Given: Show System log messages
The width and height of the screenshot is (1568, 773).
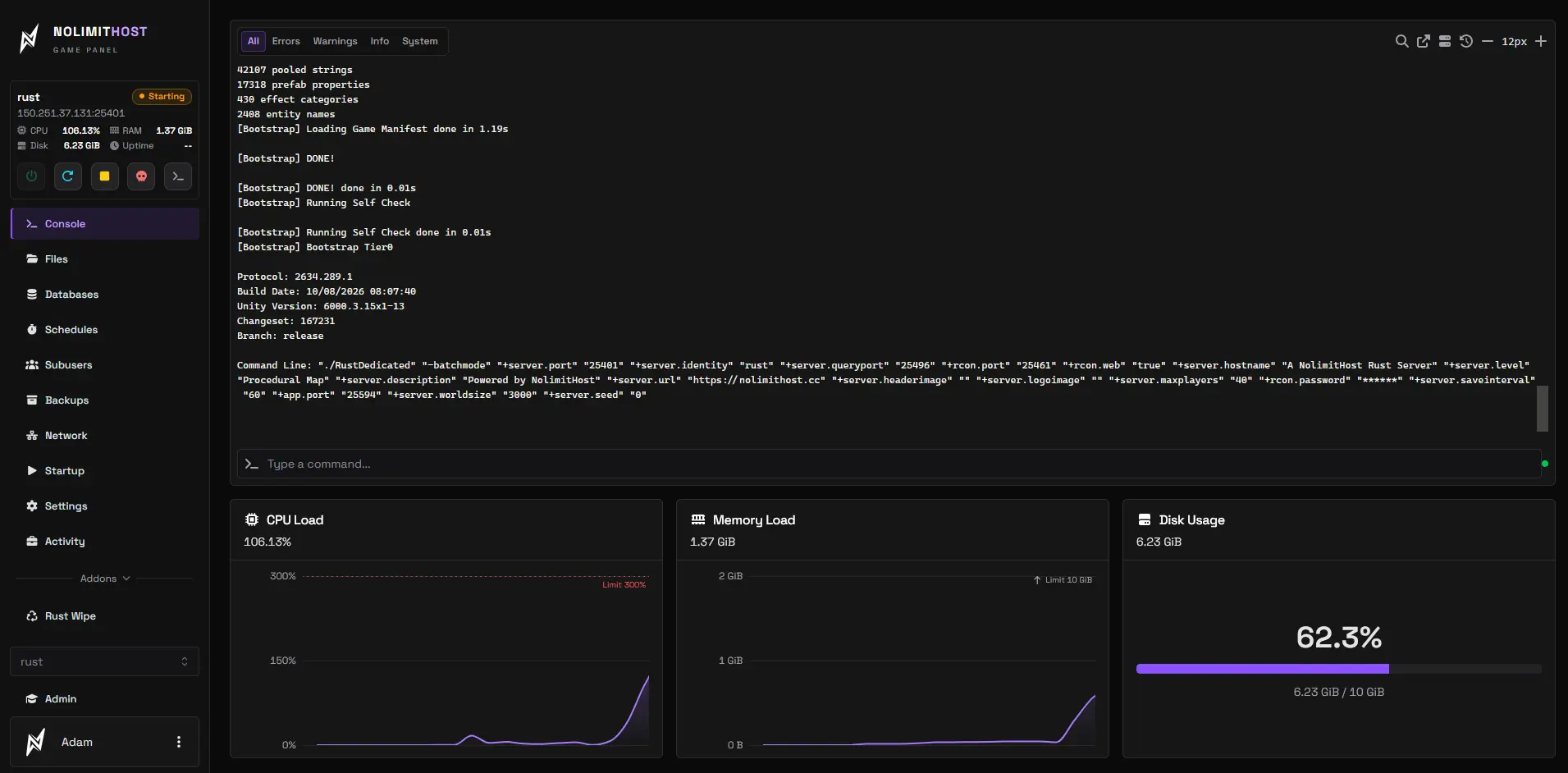Looking at the screenshot, I should click(420, 41).
